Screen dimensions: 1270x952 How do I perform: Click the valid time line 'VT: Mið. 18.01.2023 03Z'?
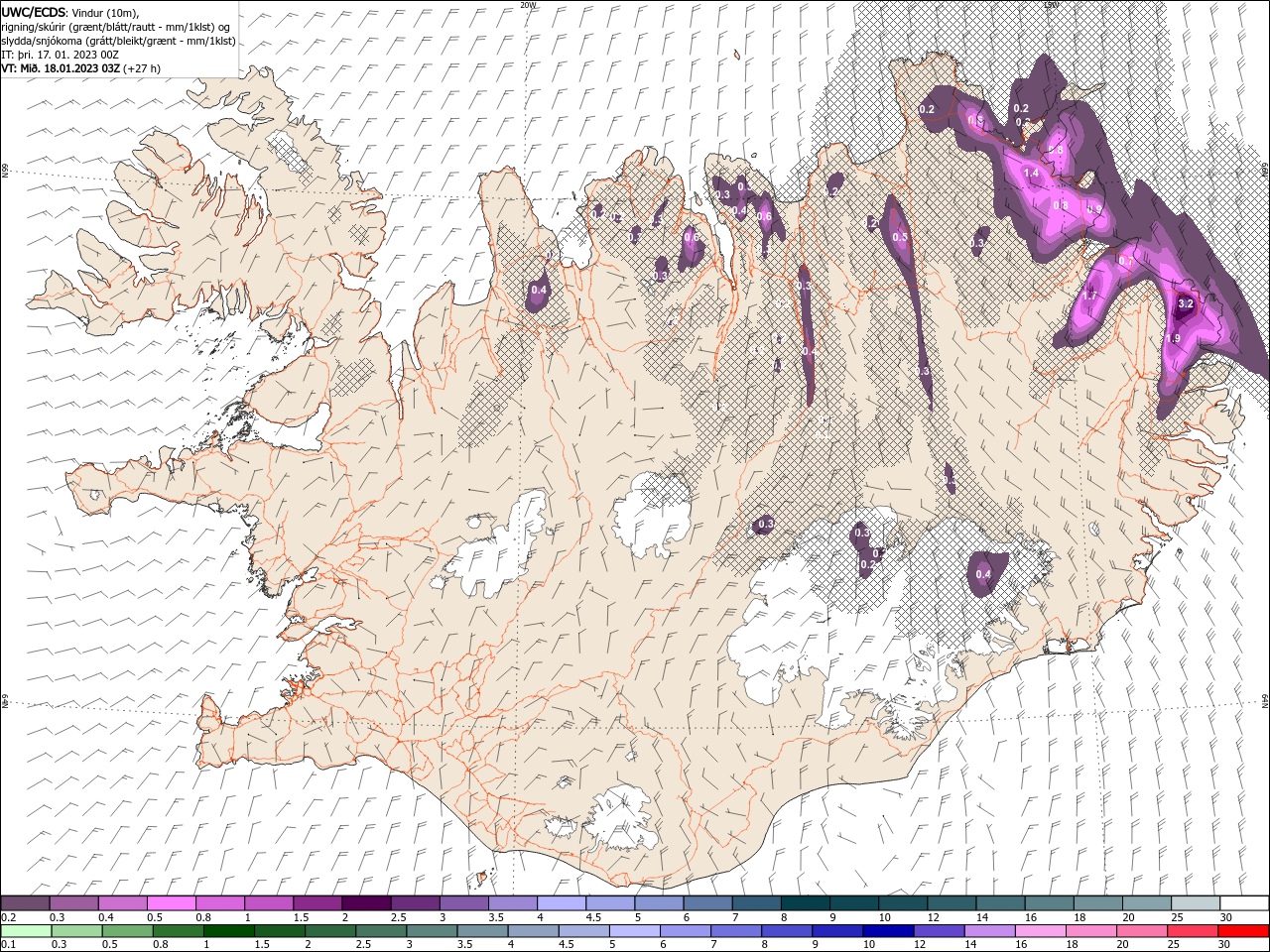59,68
